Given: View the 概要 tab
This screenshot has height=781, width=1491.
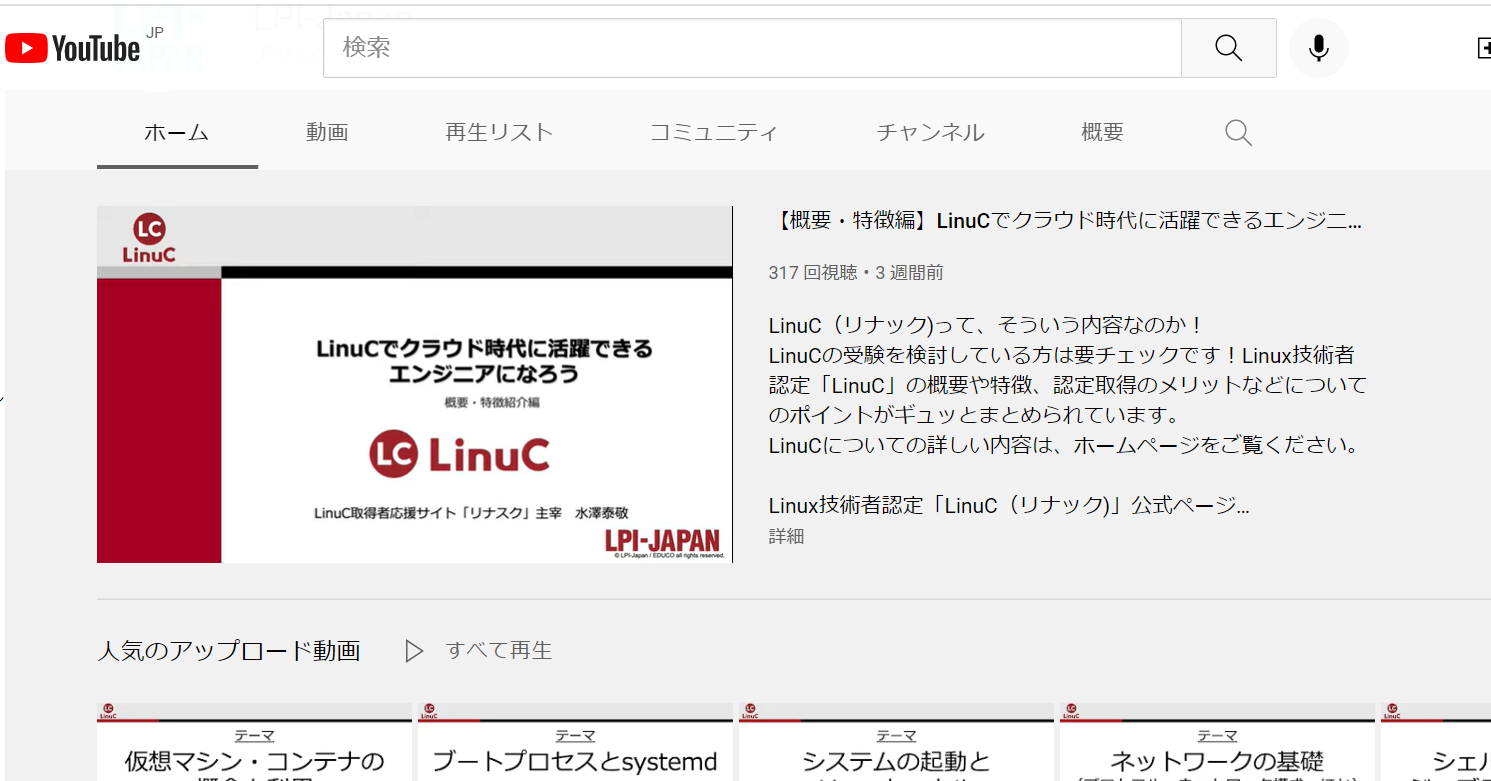Looking at the screenshot, I should (x=1102, y=132).
